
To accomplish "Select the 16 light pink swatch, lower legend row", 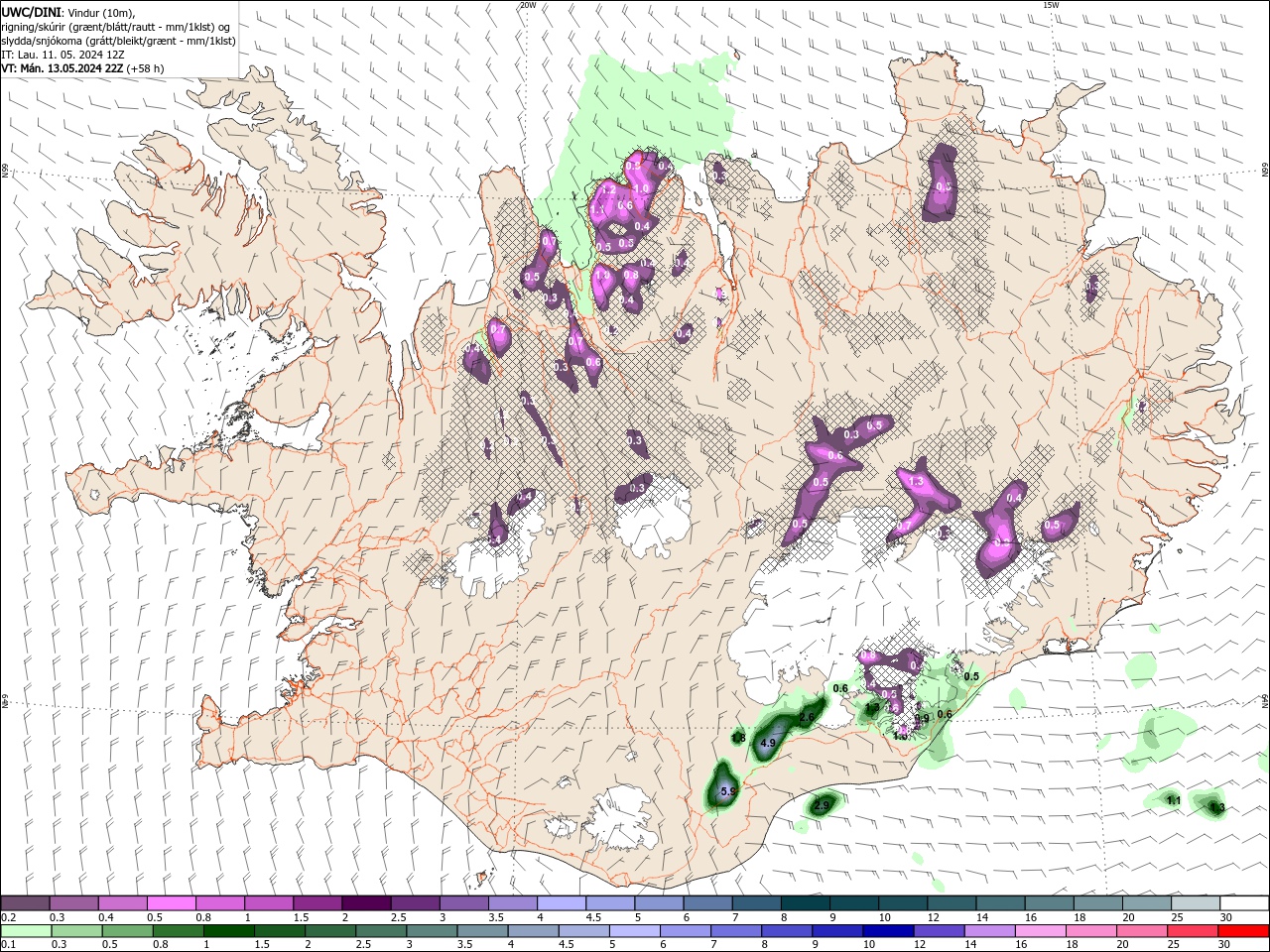I will coord(1042,931).
